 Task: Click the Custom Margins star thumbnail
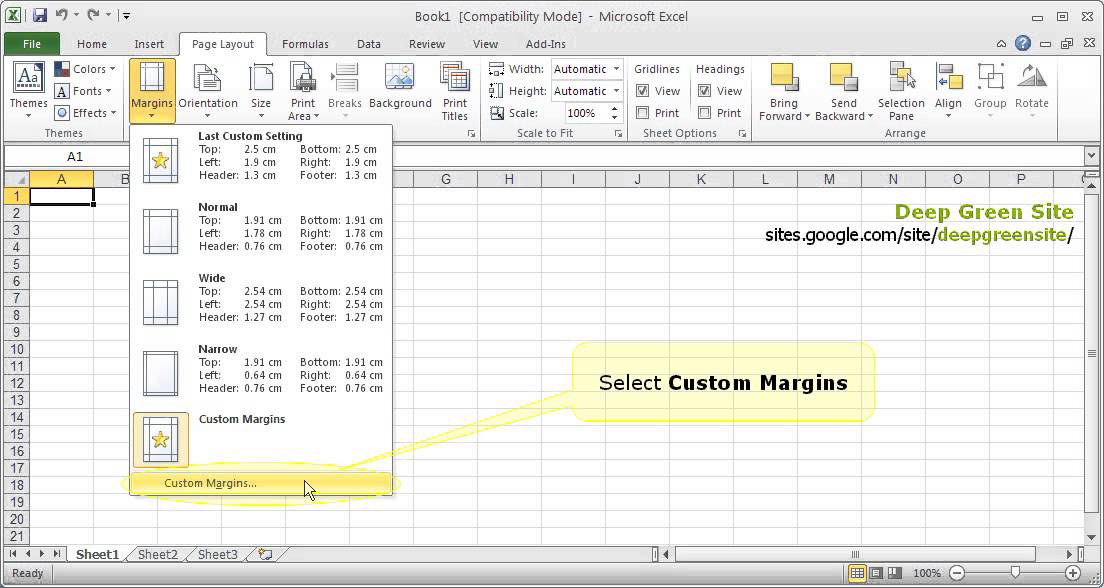click(x=161, y=439)
